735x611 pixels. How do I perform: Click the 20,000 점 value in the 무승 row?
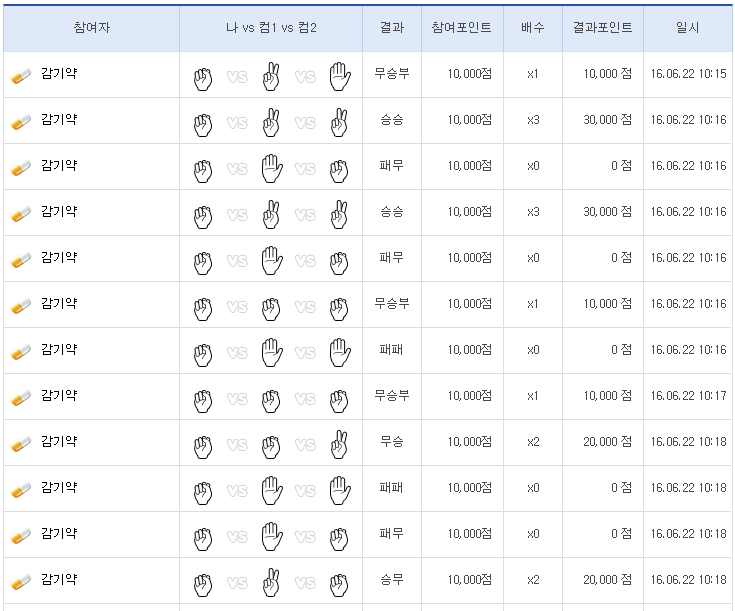click(x=608, y=442)
